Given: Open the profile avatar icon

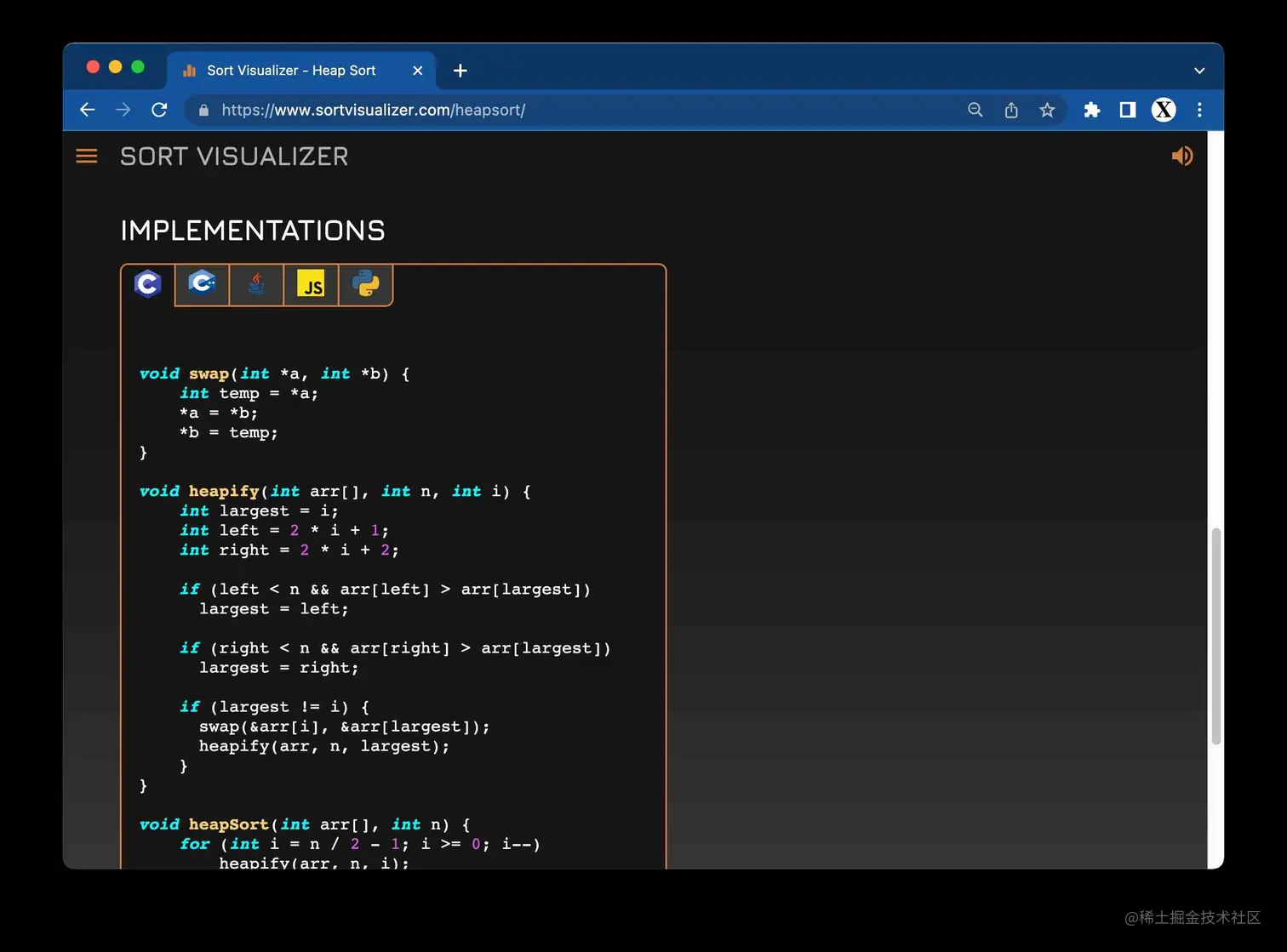Looking at the screenshot, I should tap(1163, 110).
